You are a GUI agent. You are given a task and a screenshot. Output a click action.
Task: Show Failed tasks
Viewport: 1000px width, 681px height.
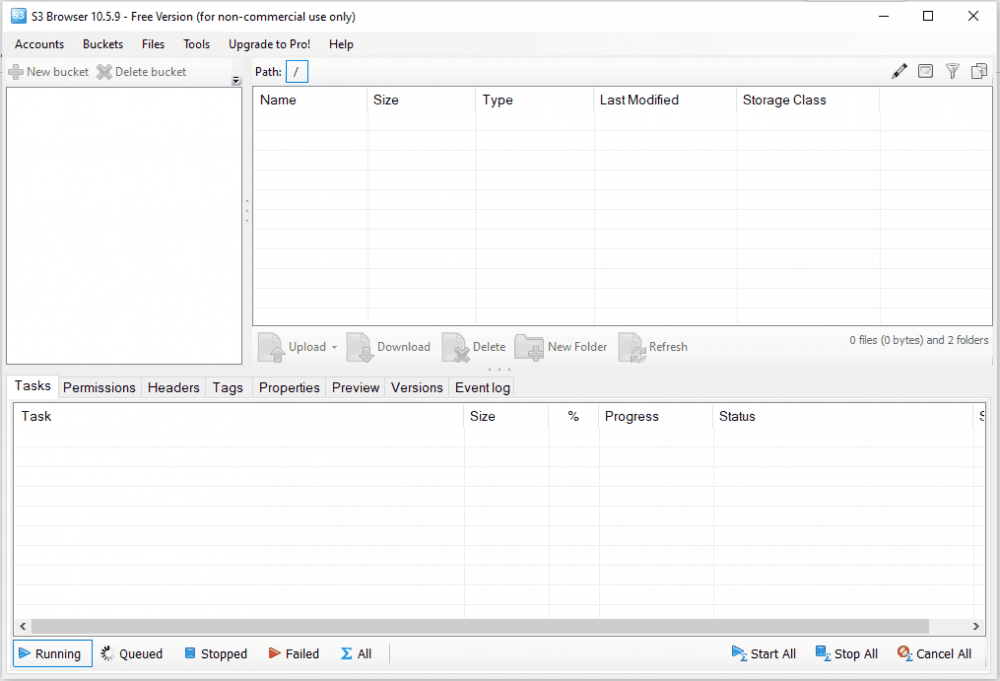[x=294, y=653]
